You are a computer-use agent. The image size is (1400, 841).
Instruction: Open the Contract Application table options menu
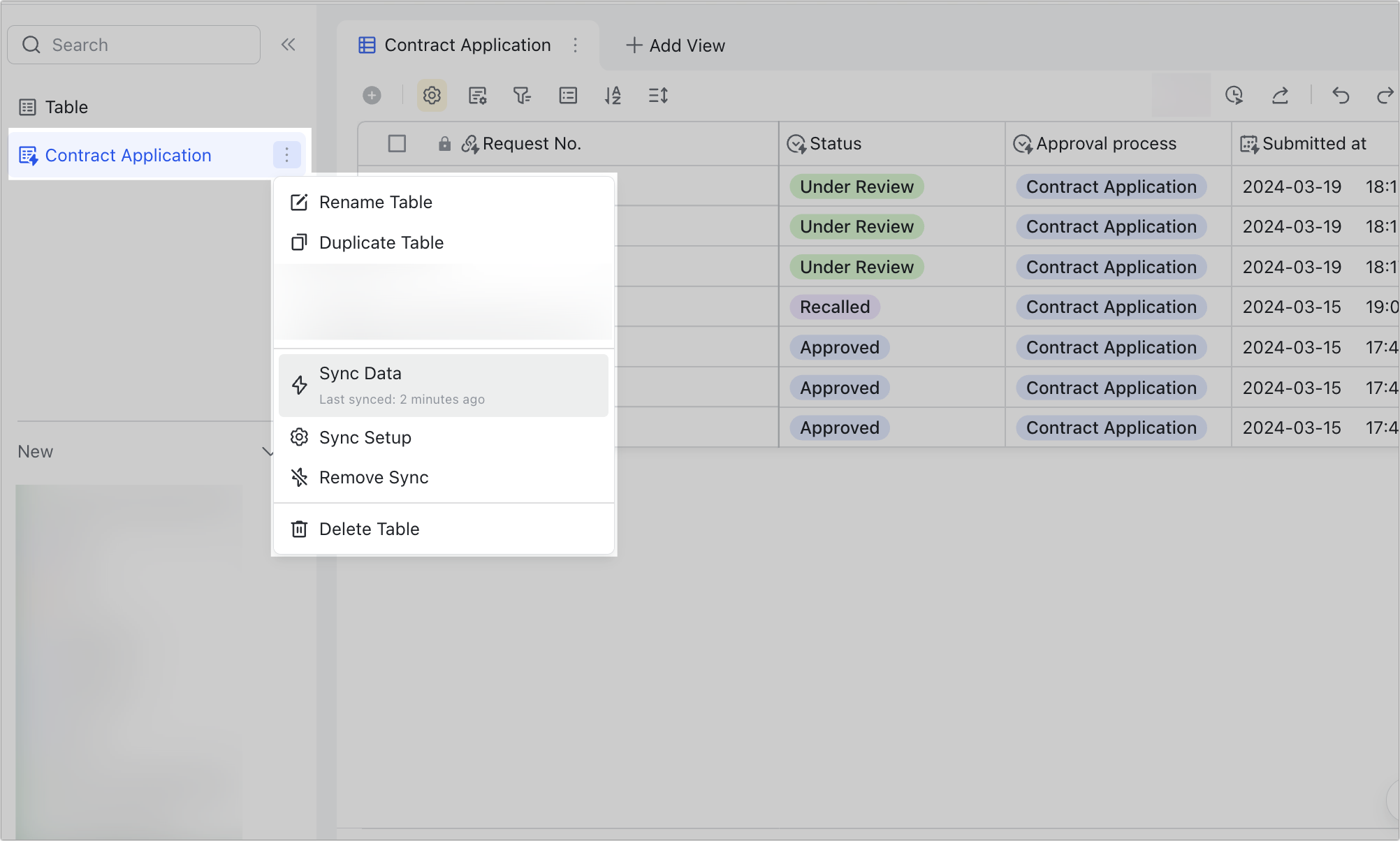pyautogui.click(x=286, y=154)
